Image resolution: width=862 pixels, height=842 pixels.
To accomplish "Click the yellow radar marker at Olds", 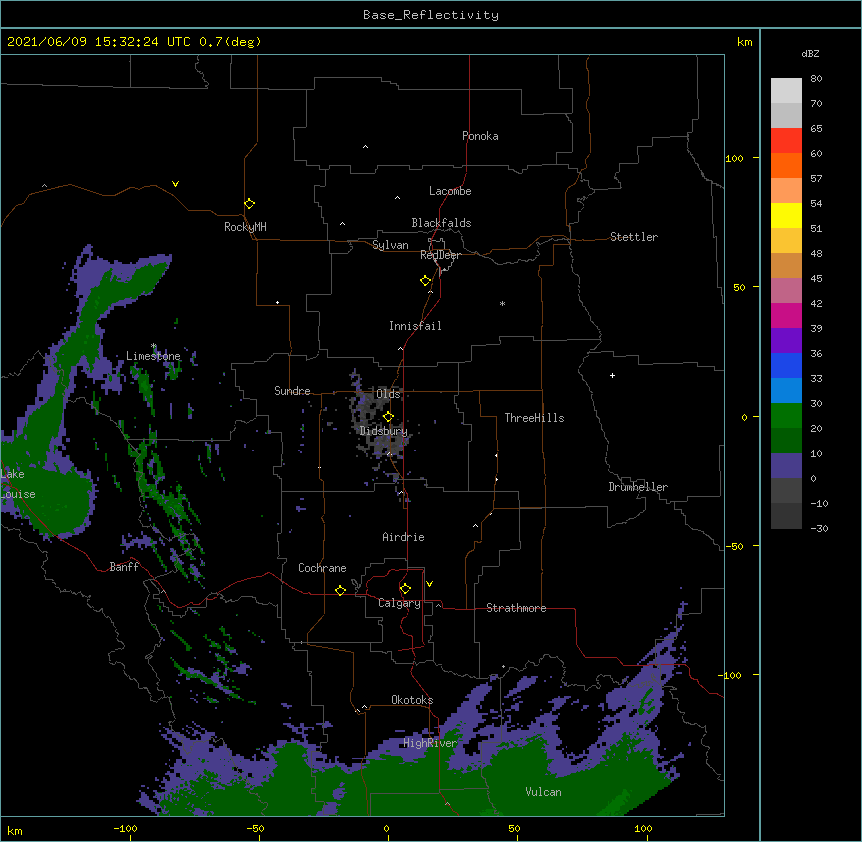I will (x=388, y=417).
